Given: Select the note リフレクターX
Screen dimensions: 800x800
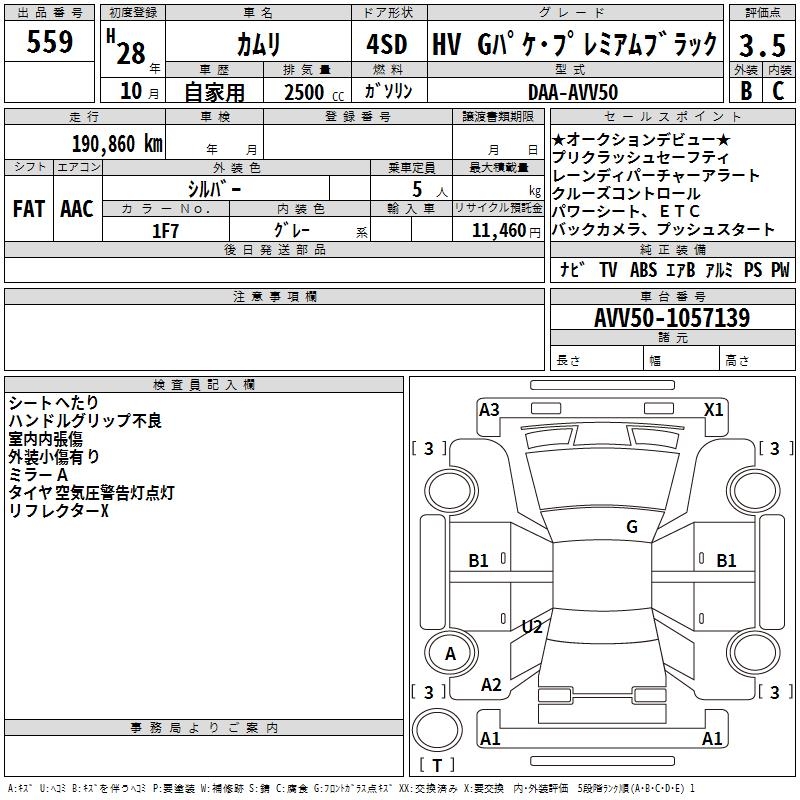Looking at the screenshot, I should tap(59, 511).
